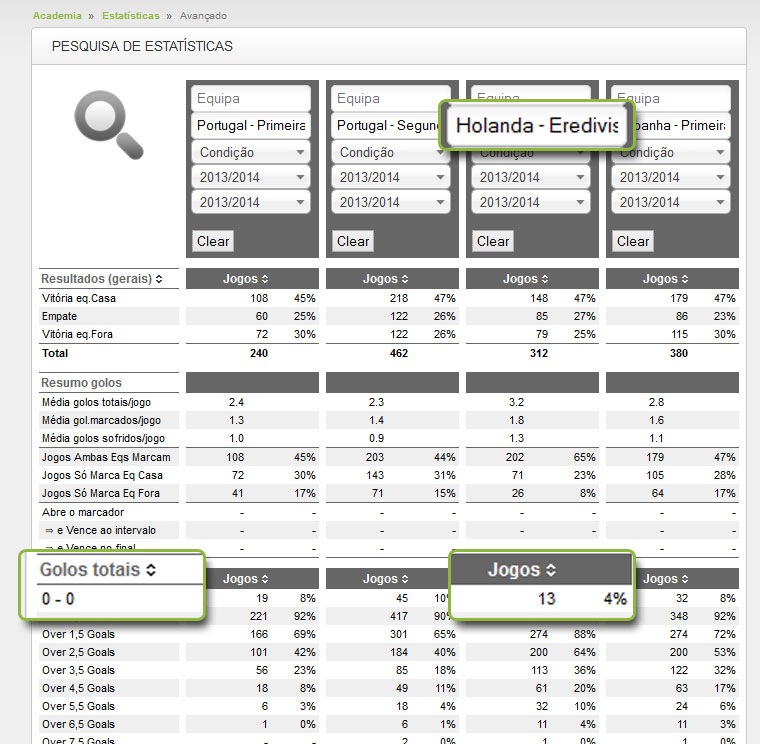The height and width of the screenshot is (744, 760).
Task: Click the Portugal - Segunda league field
Action: [x=391, y=126]
